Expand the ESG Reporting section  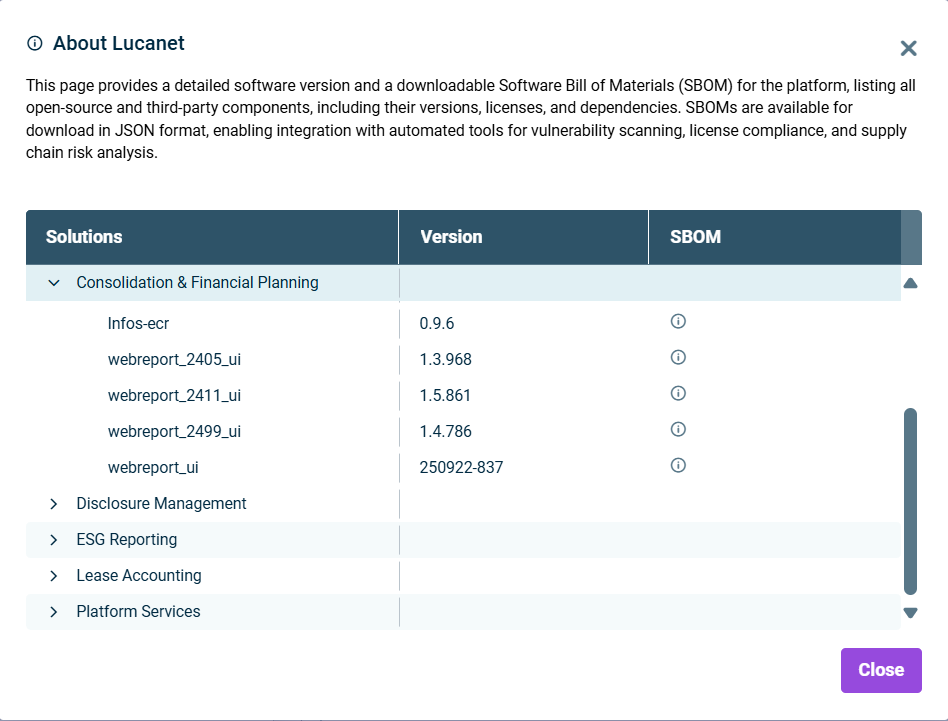pos(54,540)
